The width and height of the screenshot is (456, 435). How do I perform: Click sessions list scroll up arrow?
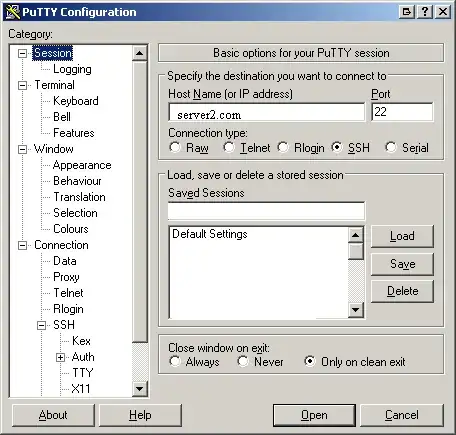tap(356, 235)
